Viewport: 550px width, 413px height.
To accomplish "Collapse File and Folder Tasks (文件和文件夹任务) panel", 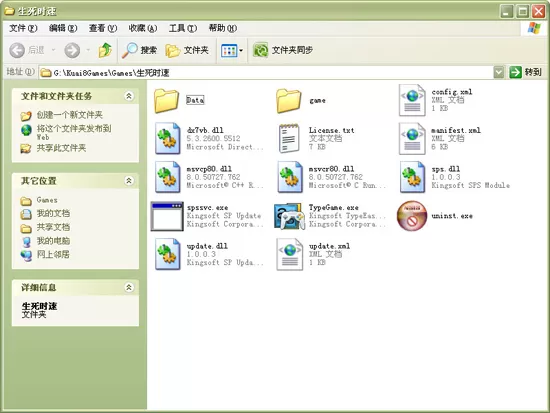I will 129,96.
